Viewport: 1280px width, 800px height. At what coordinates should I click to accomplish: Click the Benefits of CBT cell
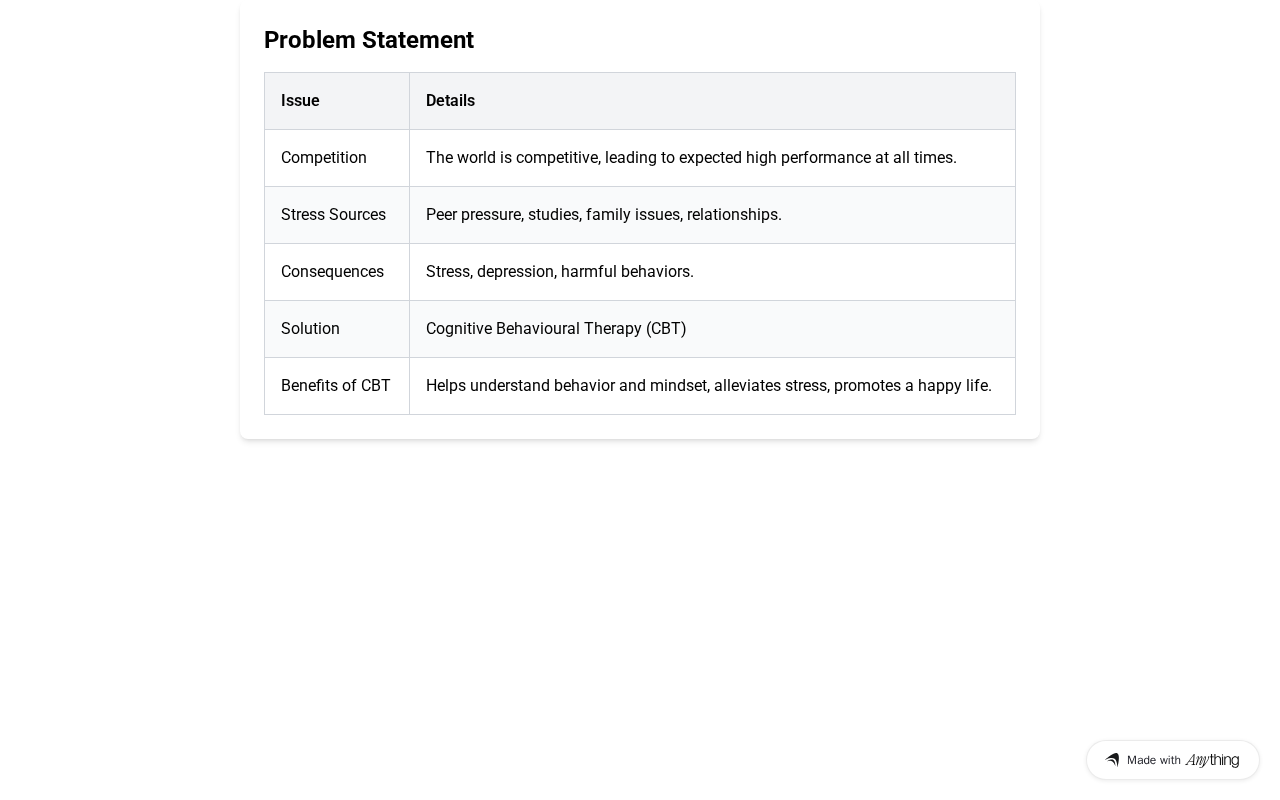click(x=336, y=386)
